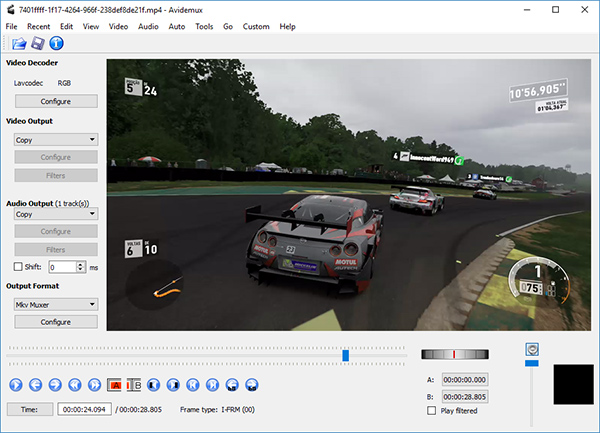Skip backward one minute

pyautogui.click(x=232, y=385)
